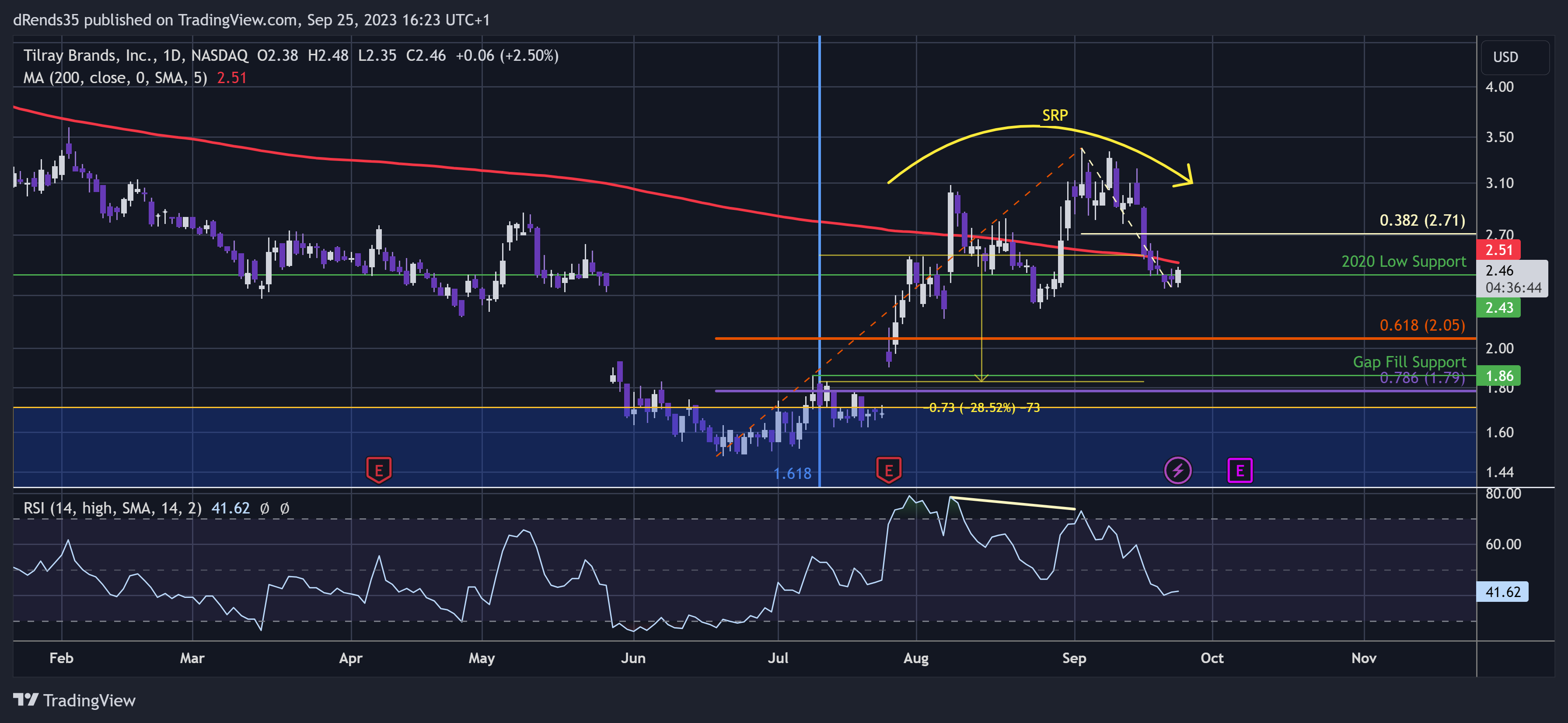Open the USD currency selector
This screenshot has width=1568, height=723.
coord(1515,57)
